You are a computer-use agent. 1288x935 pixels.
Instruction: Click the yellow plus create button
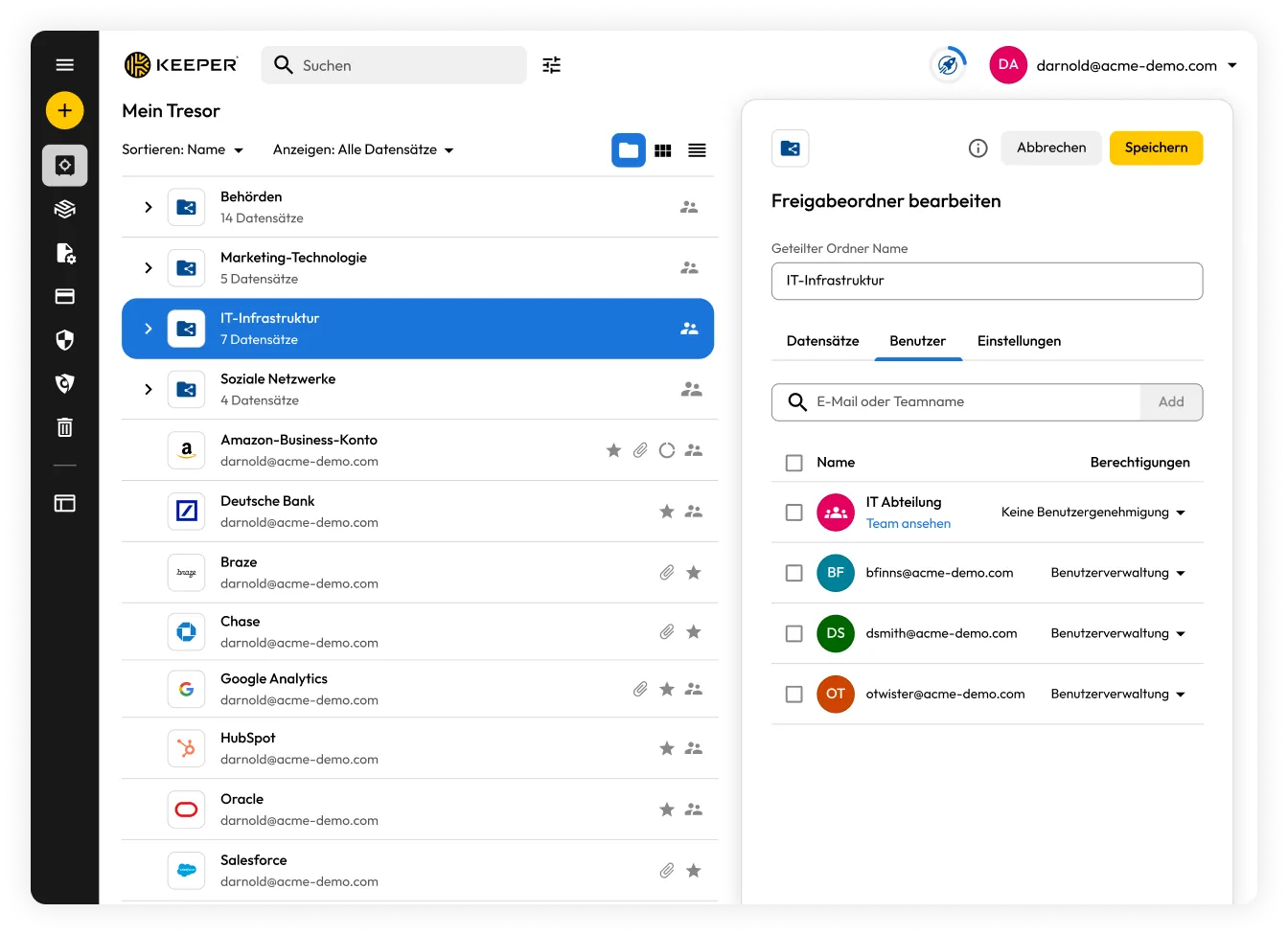(x=64, y=110)
